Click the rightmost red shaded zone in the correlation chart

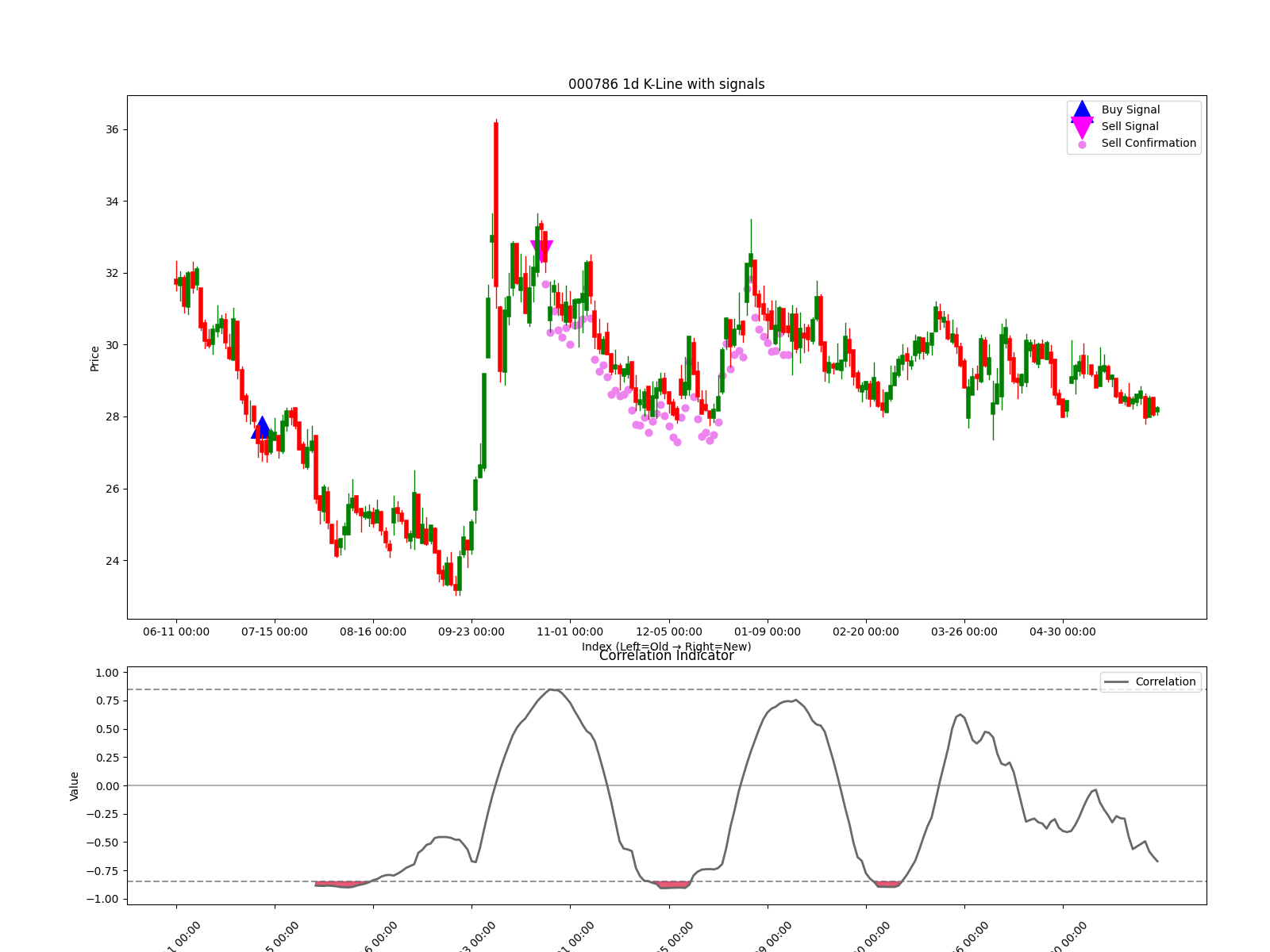tap(887, 884)
